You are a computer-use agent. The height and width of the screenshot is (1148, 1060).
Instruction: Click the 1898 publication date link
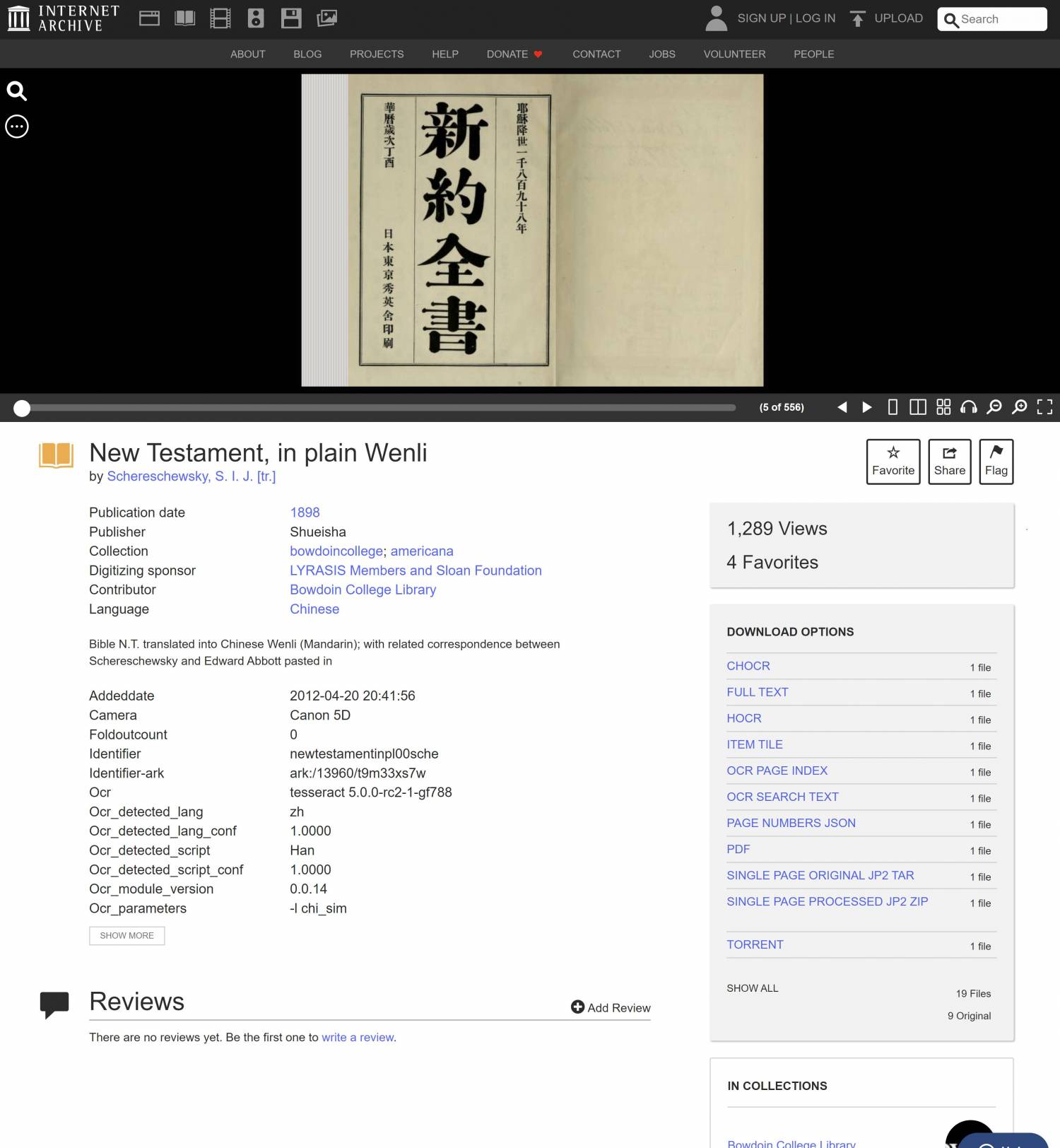pos(305,512)
